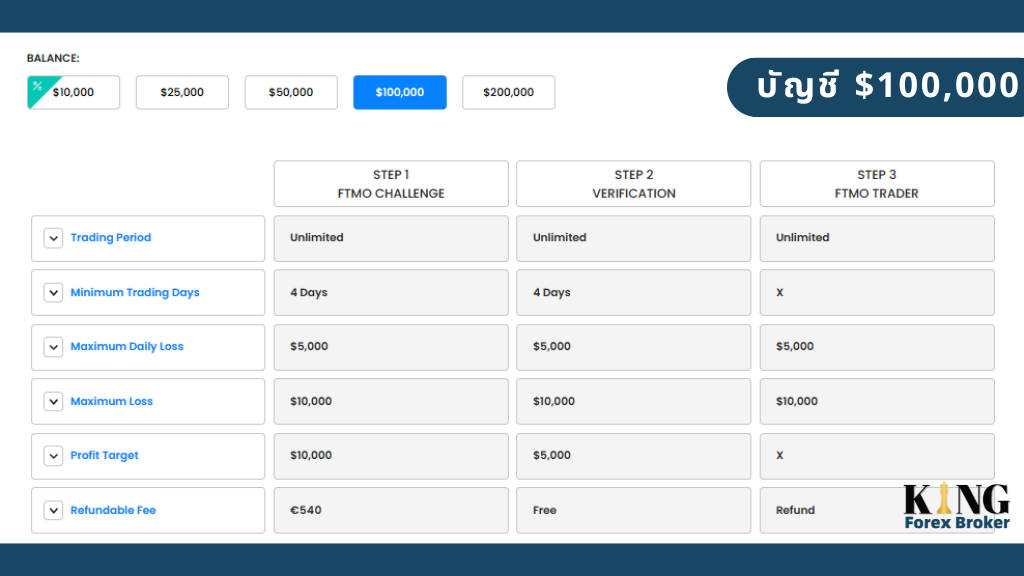Click Step 2 Profit Target $5,000 value

(552, 455)
